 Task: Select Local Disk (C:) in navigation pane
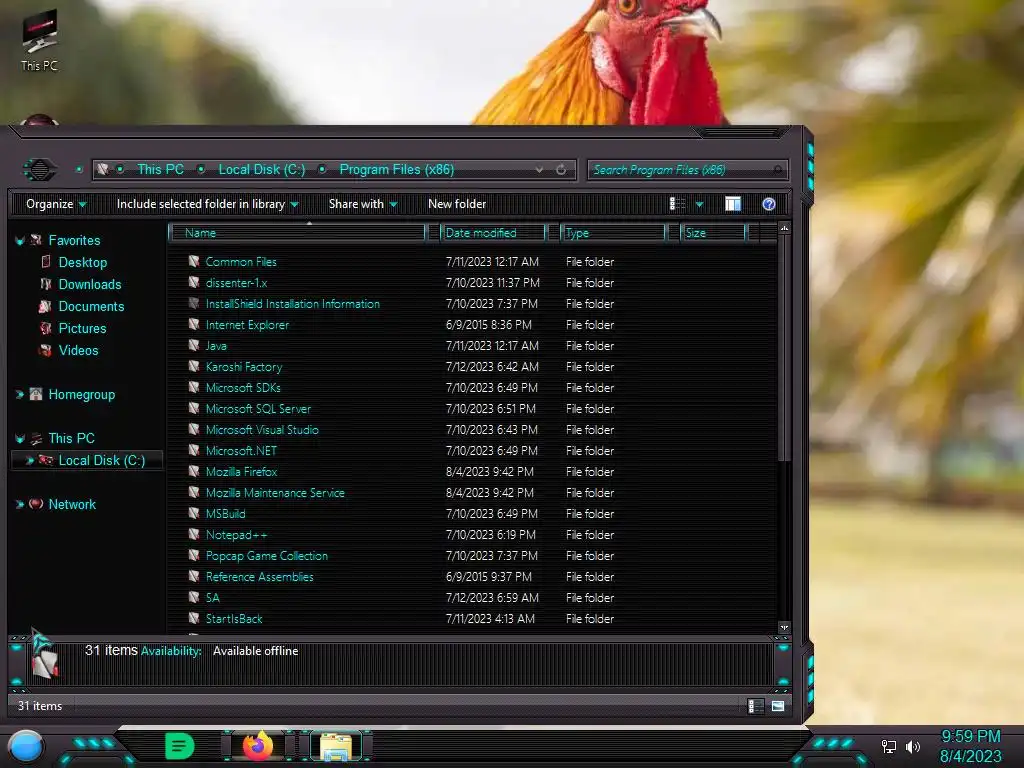point(102,460)
